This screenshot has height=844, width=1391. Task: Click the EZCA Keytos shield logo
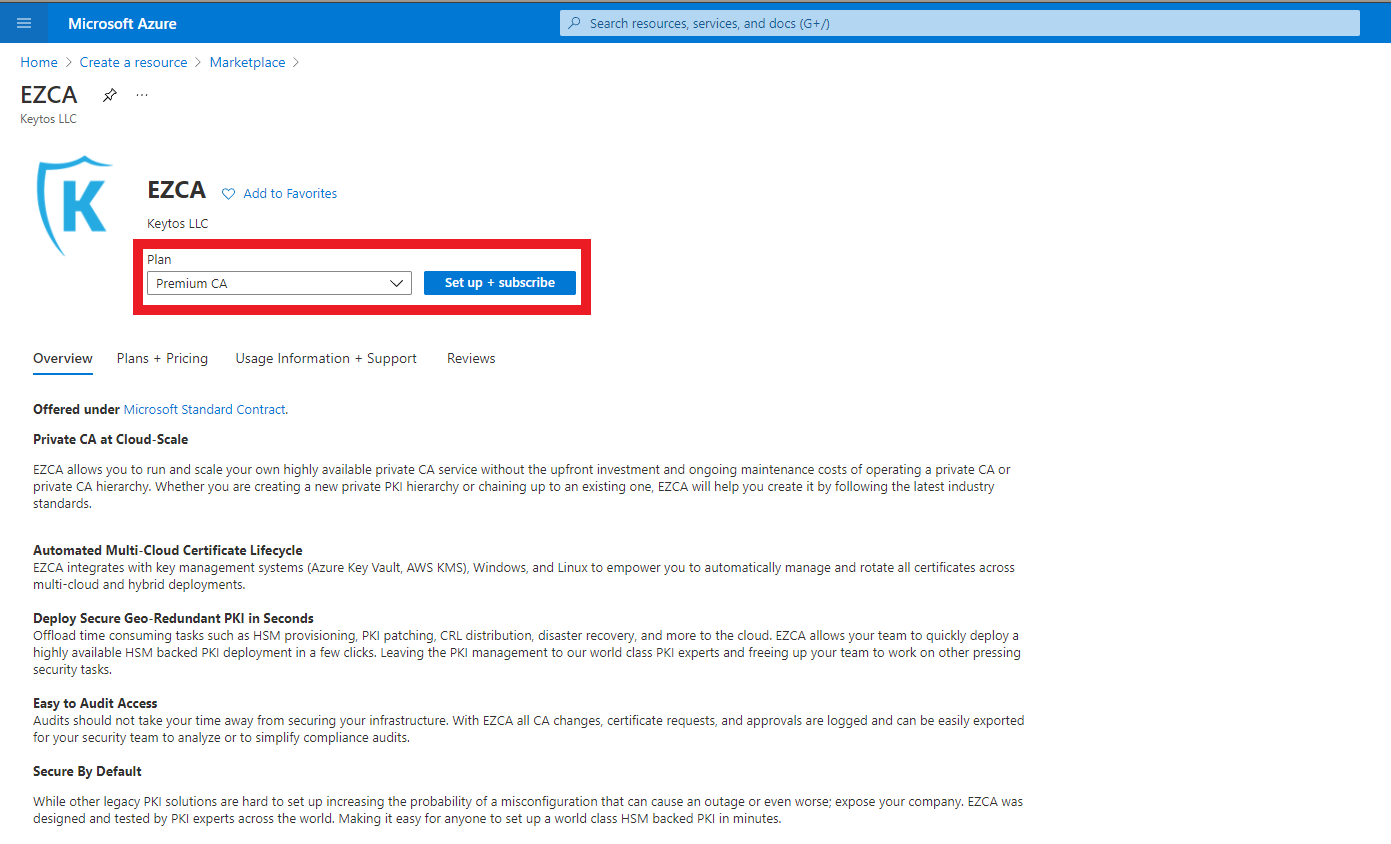73,206
